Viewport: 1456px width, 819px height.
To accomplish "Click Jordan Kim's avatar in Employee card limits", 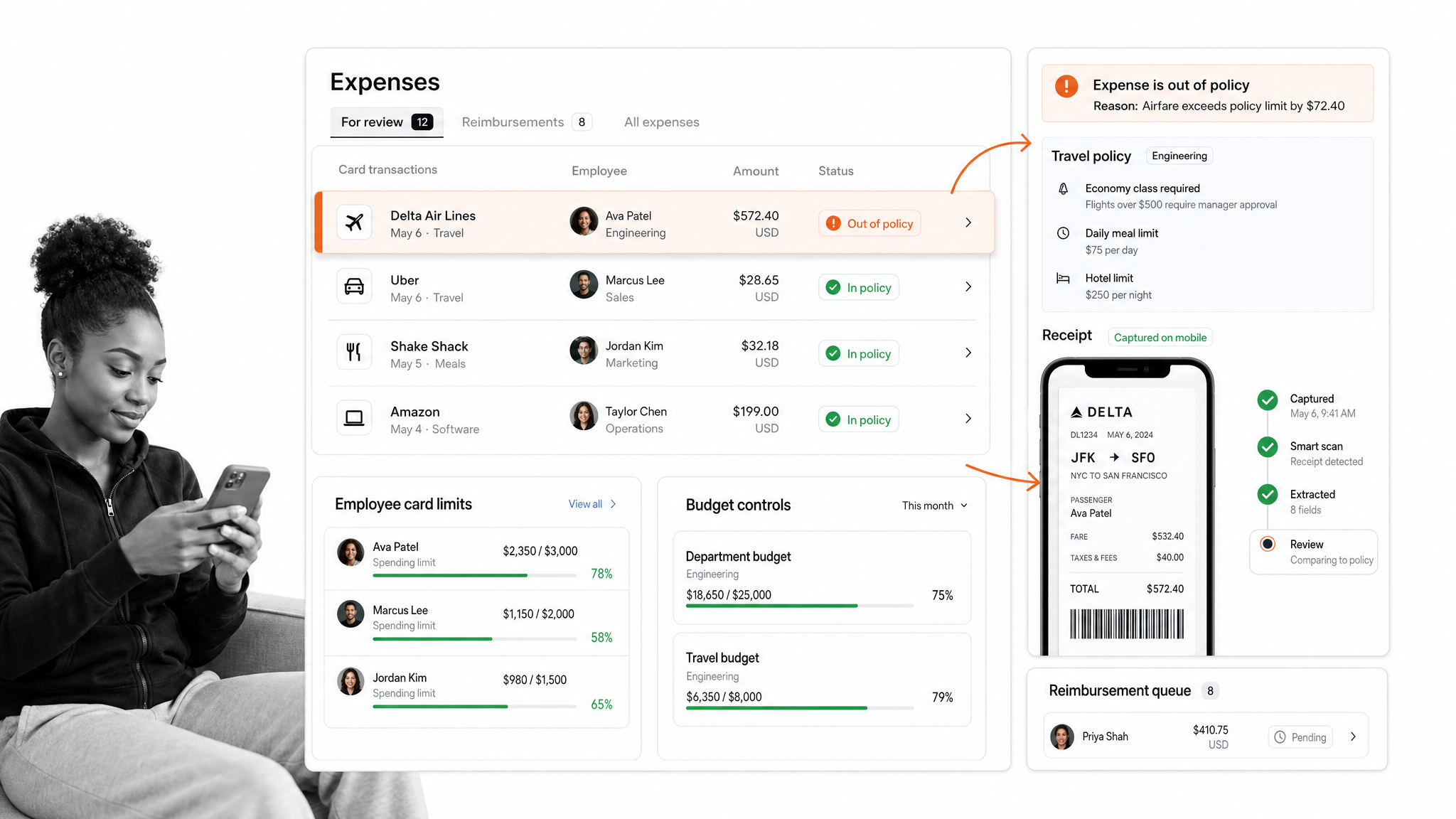I will [350, 681].
